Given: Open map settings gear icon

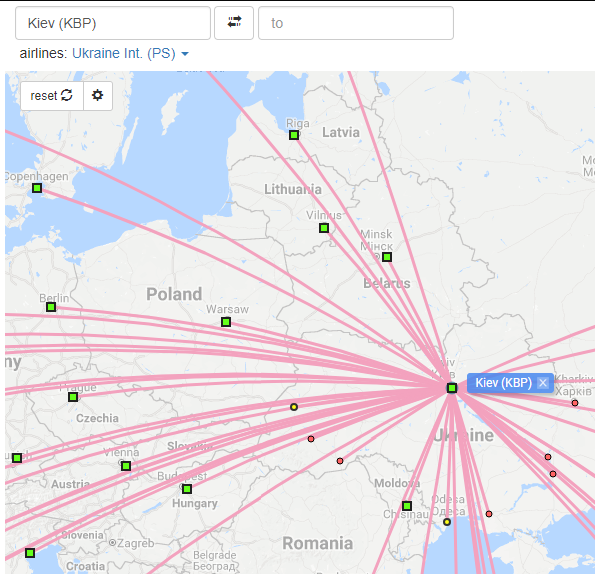Looking at the screenshot, I should (x=98, y=96).
